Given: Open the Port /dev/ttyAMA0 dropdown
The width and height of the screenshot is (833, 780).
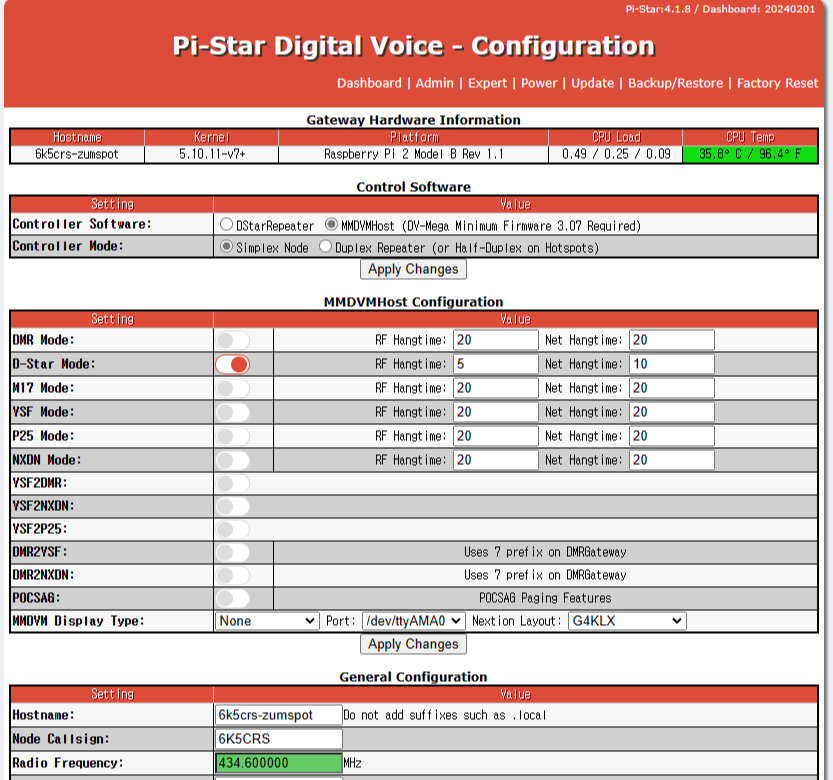Looking at the screenshot, I should [x=414, y=621].
